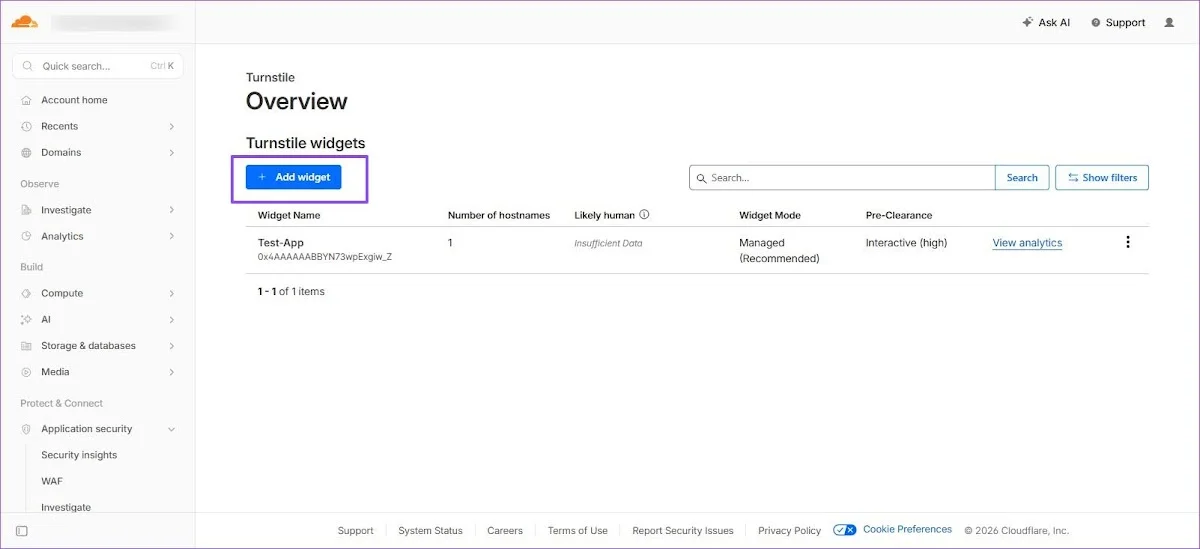Image resolution: width=1200 pixels, height=549 pixels.
Task: Click the Account home house icon
Action: (26, 100)
